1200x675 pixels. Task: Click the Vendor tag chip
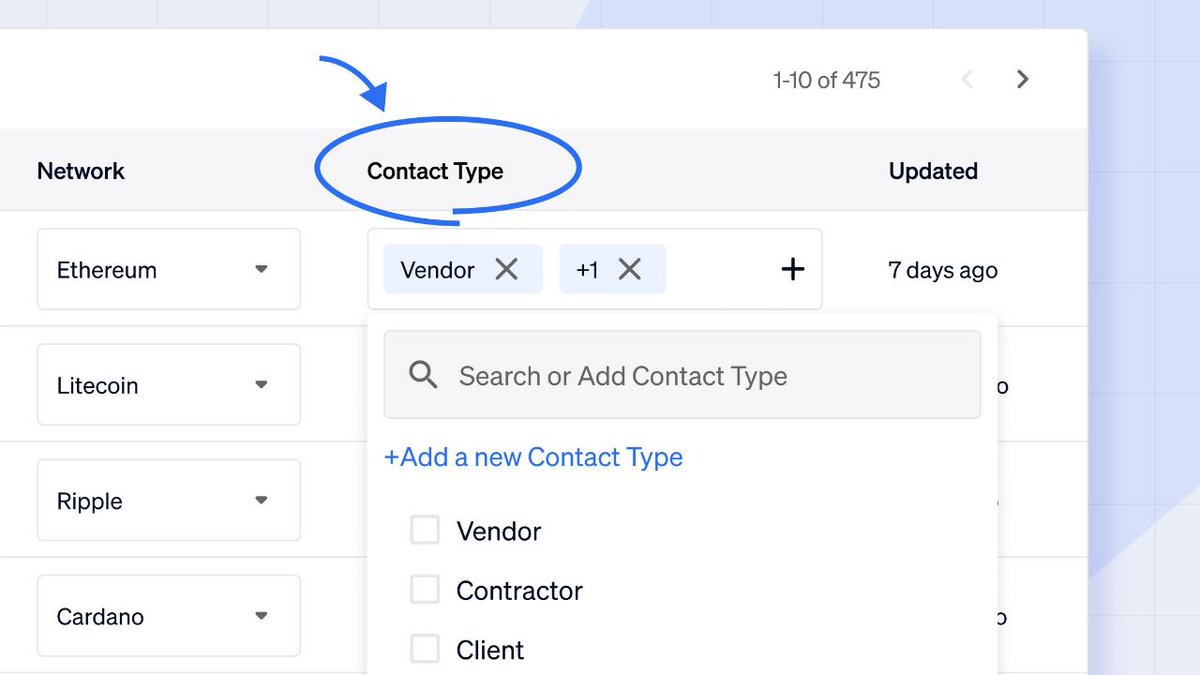[463, 269]
